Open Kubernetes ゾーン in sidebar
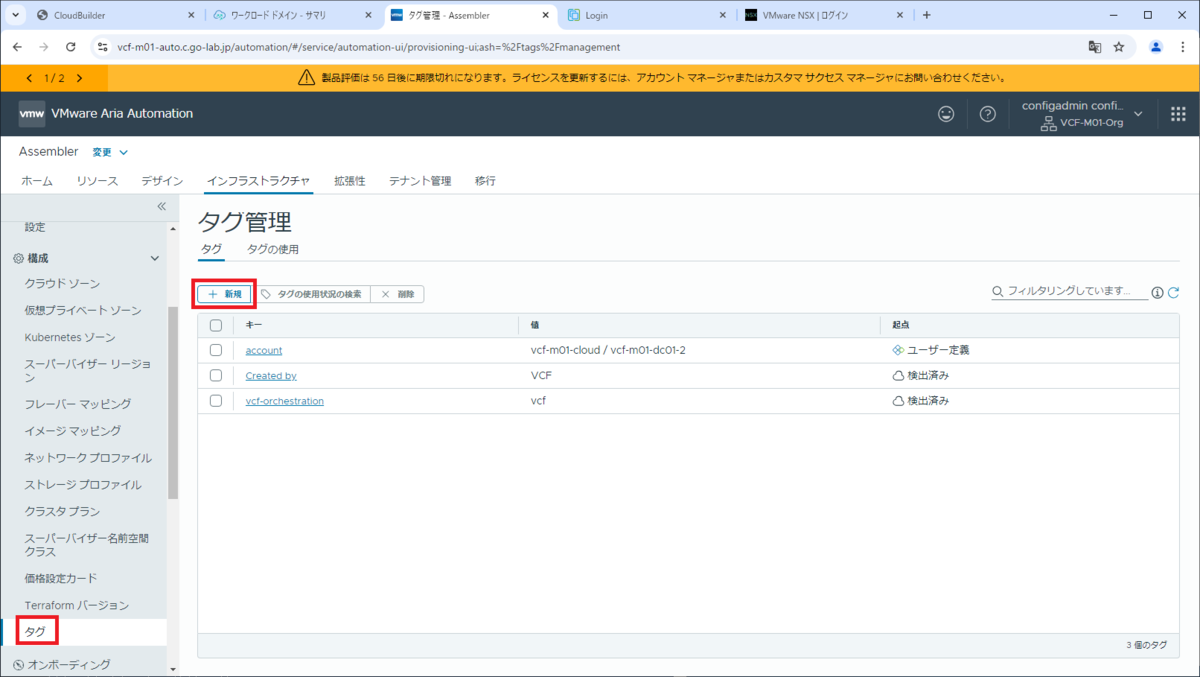The height and width of the screenshot is (677, 1200). (x=70, y=337)
